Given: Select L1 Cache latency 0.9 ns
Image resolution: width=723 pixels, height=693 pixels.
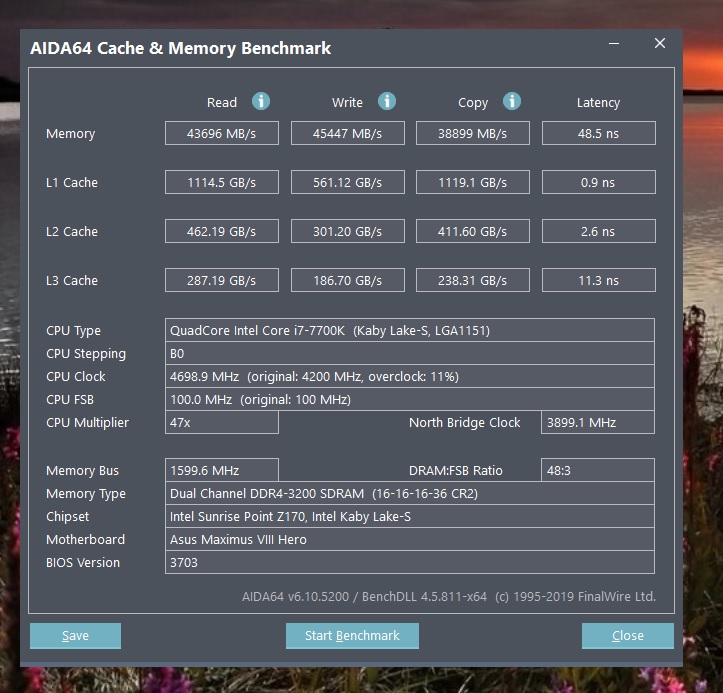Looking at the screenshot, I should click(x=599, y=182).
